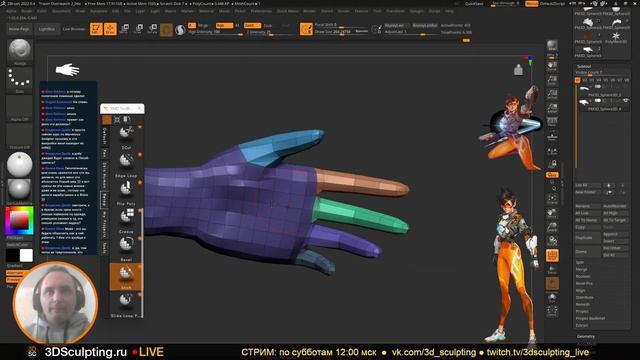This screenshot has width=640, height=360.
Task: Toggle the Rgb channel button
Action: 224,25
